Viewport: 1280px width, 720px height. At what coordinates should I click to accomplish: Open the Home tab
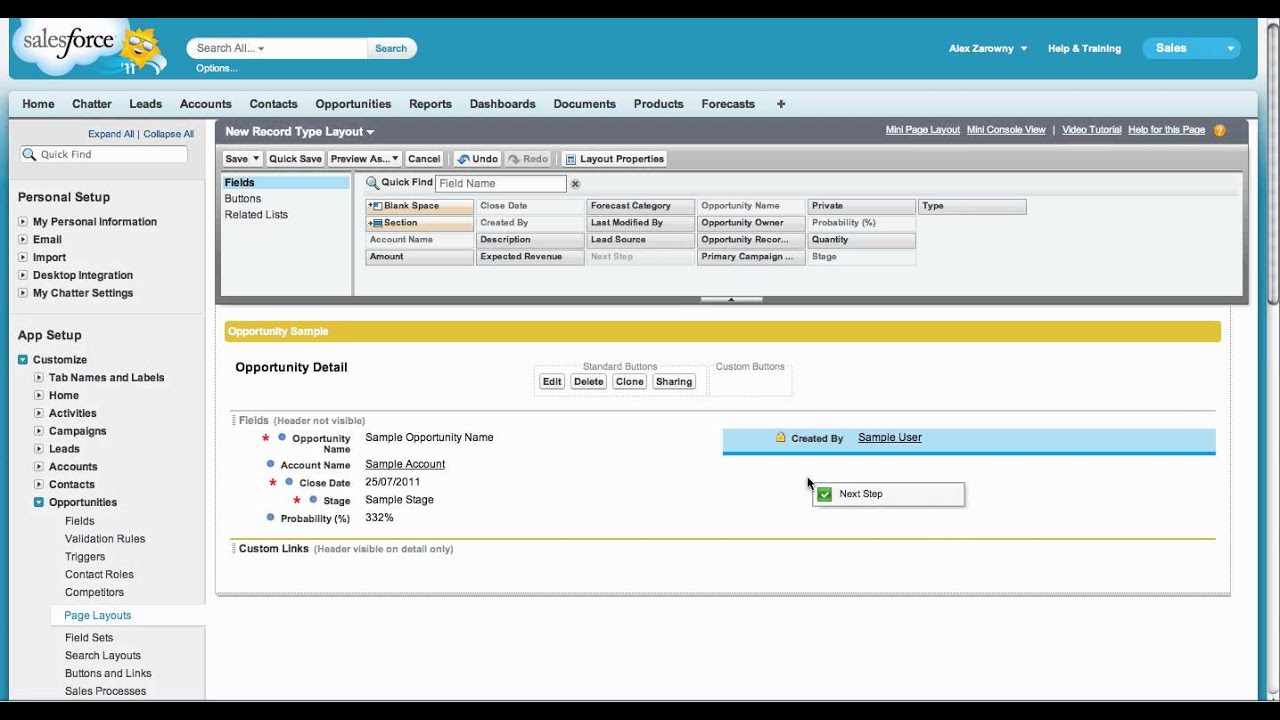(x=38, y=104)
